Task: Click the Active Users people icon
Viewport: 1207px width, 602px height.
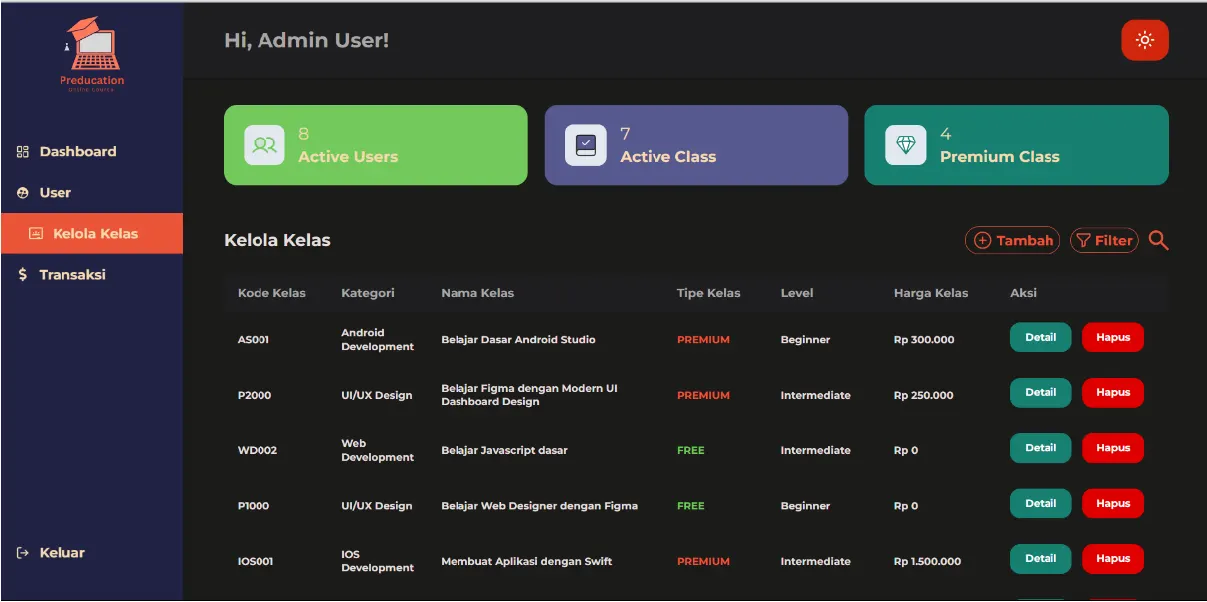Action: [264, 145]
